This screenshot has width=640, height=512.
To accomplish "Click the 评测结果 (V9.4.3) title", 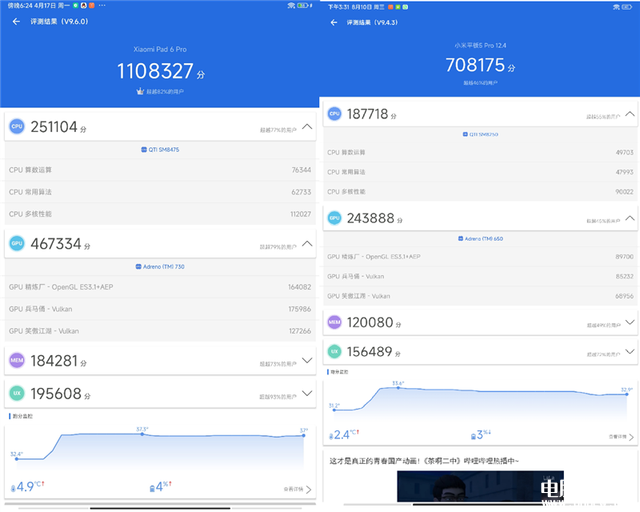I will pos(372,22).
